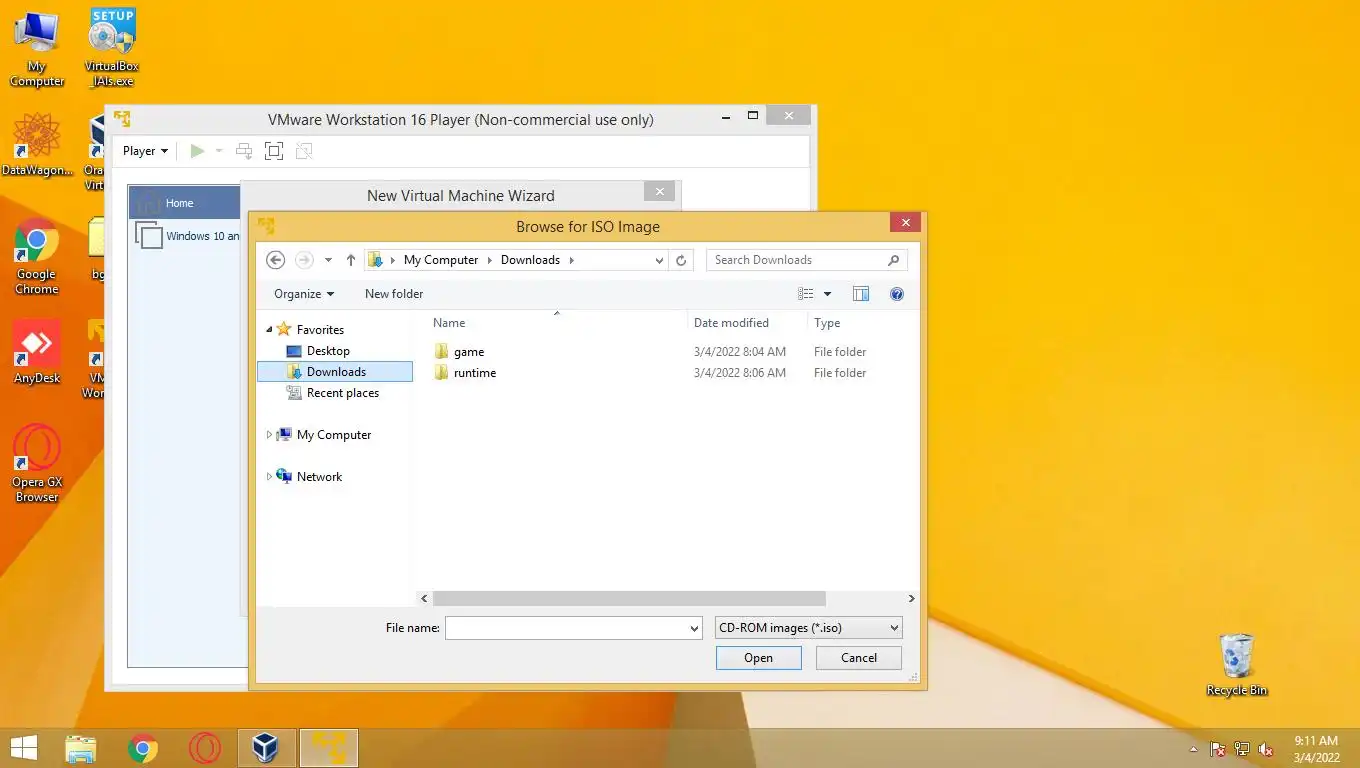This screenshot has height=768, width=1360.
Task: Collapse the Favorites tree node
Action: pos(269,330)
